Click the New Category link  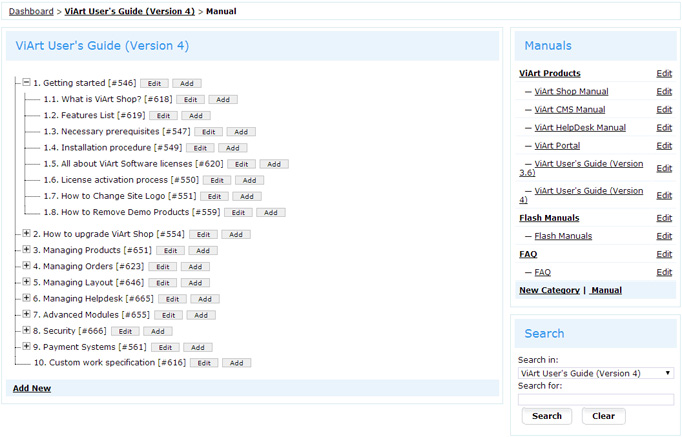coord(549,290)
